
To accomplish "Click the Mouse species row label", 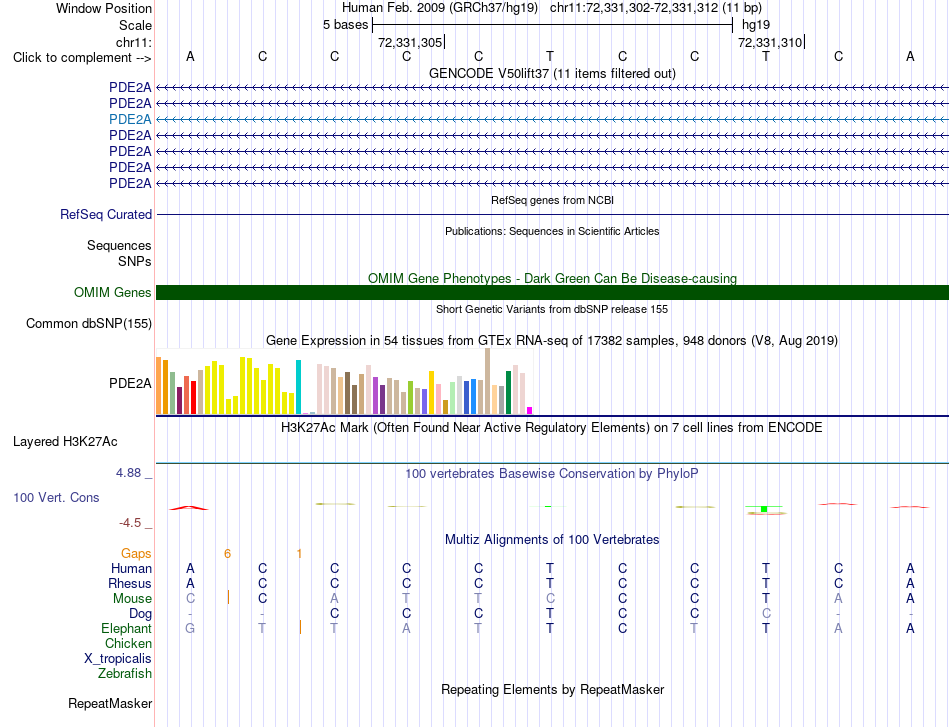I will (132, 599).
